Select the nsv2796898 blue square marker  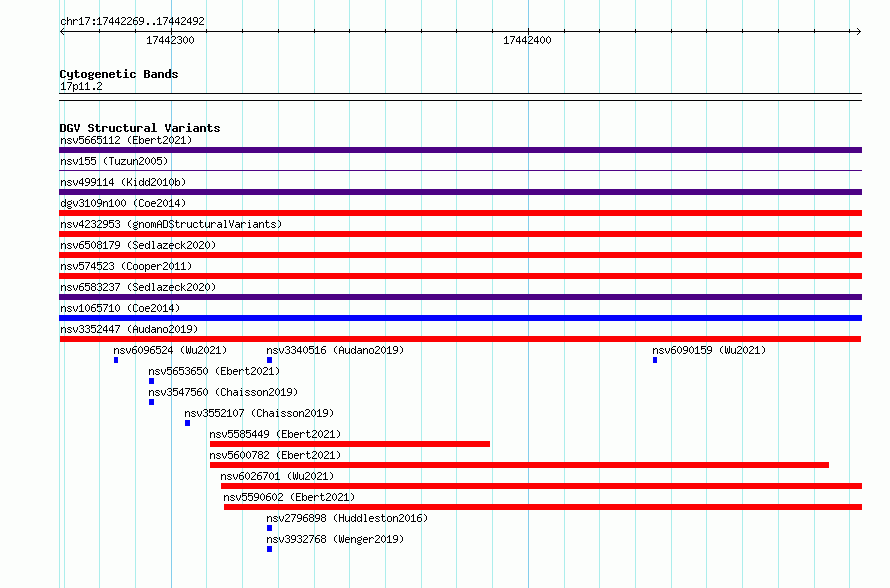tap(270, 528)
